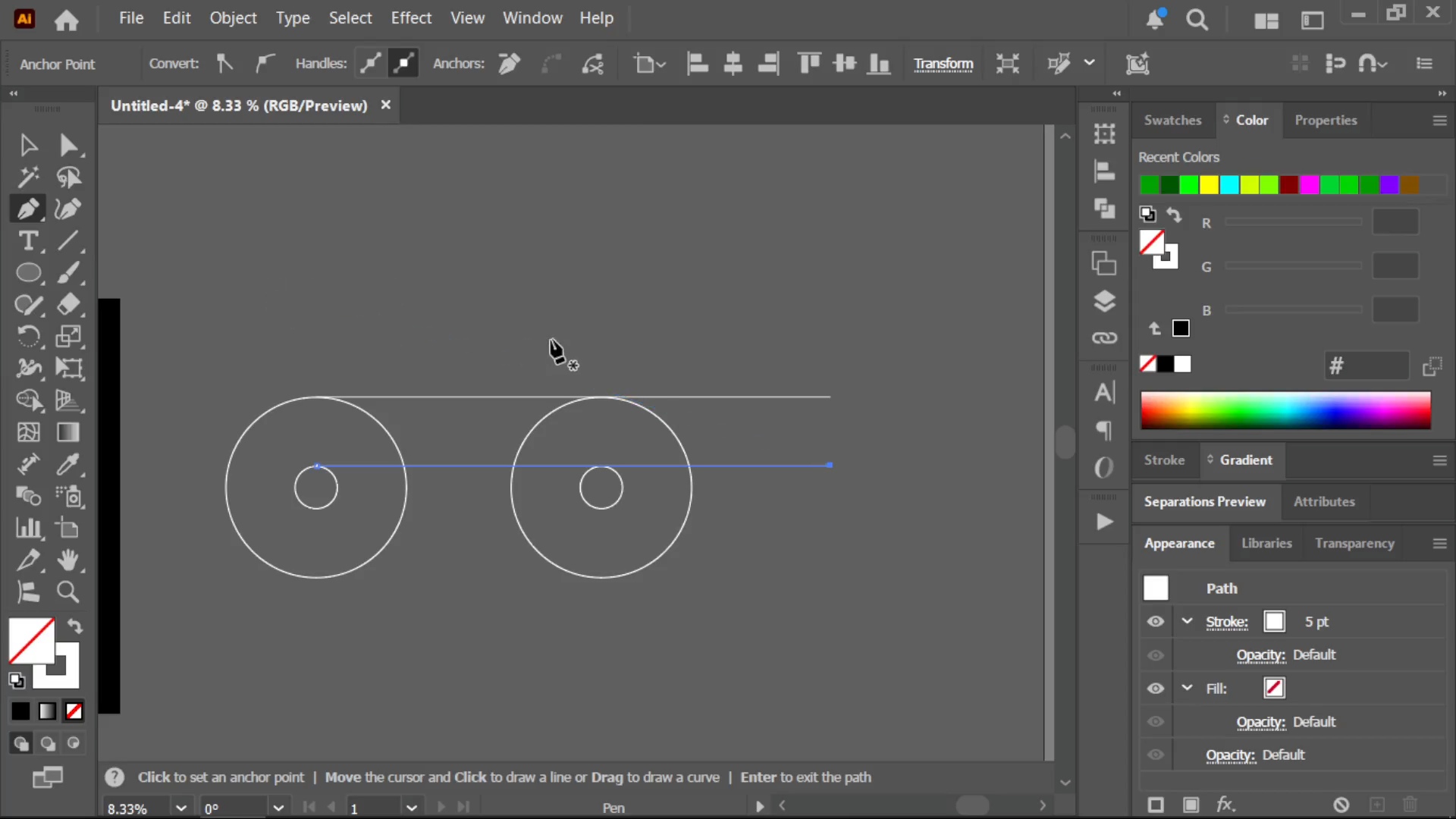Pick a color from the spectrum bar
This screenshot has height=819, width=1456.
[x=1285, y=410]
